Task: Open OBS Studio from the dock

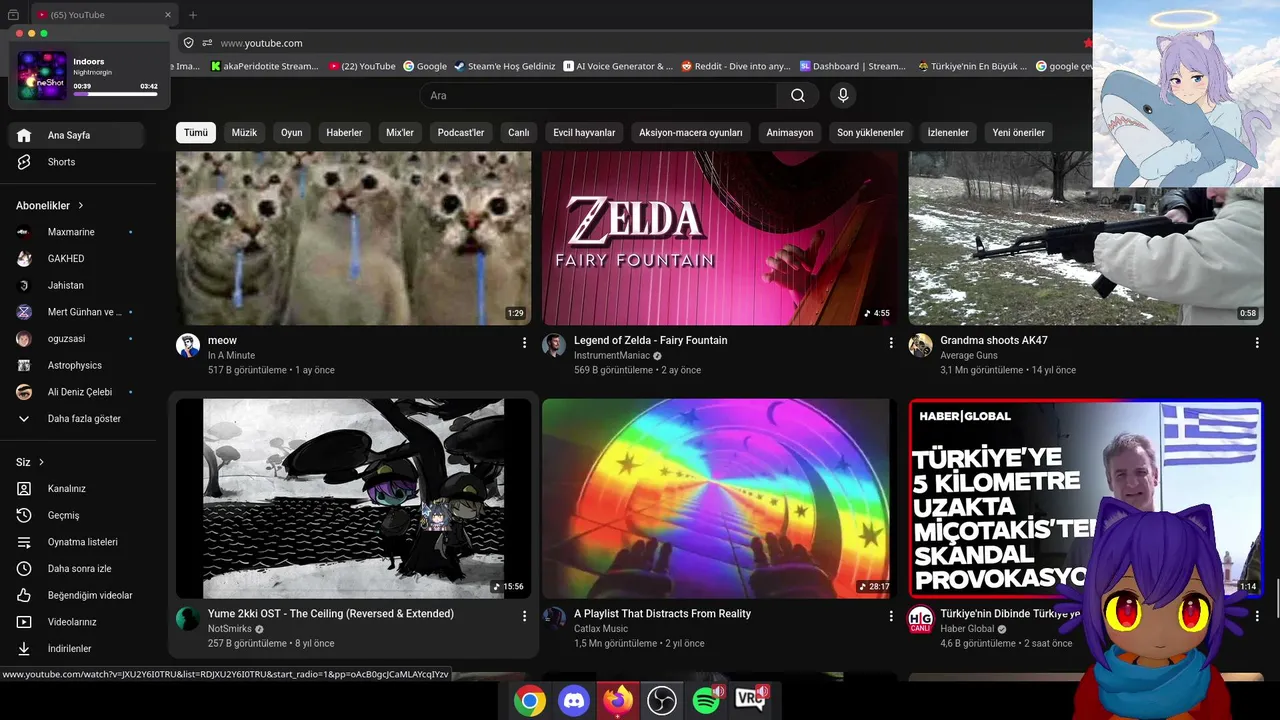Action: click(662, 701)
